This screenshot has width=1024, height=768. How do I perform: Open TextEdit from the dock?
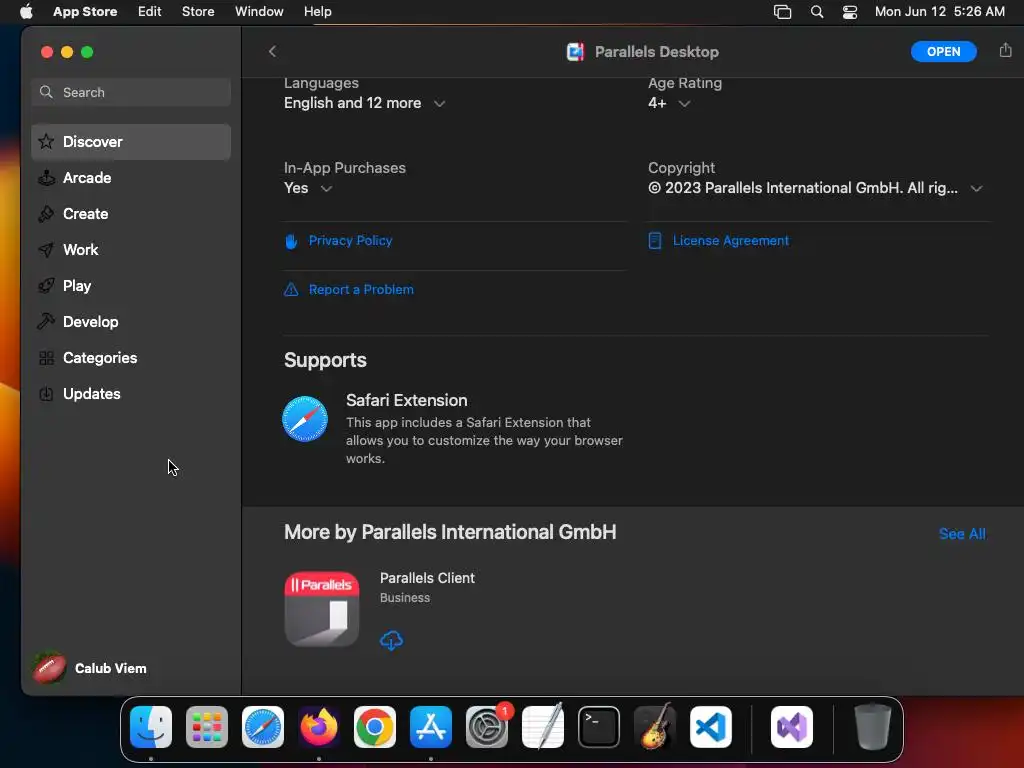click(543, 727)
